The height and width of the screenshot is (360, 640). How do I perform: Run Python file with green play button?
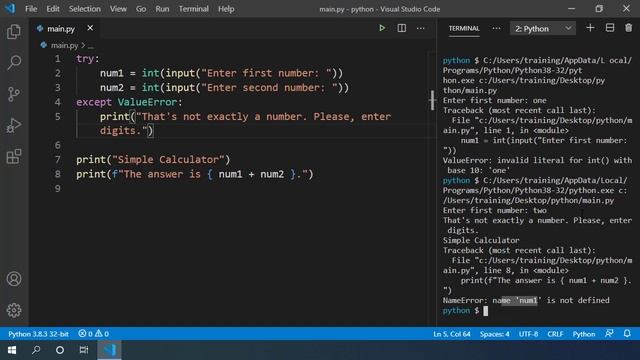click(382, 28)
